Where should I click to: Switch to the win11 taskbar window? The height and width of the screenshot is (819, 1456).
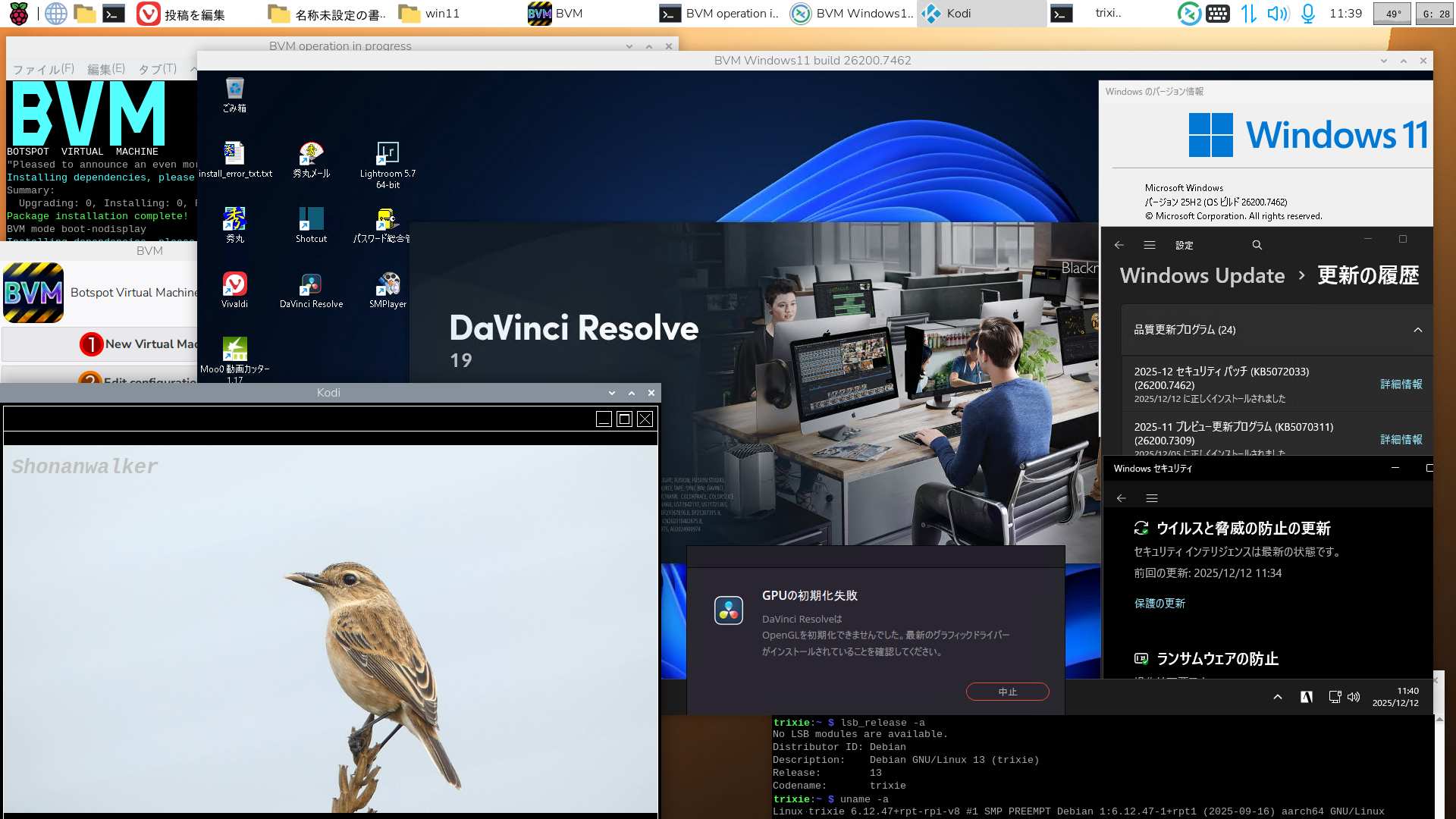430,14
